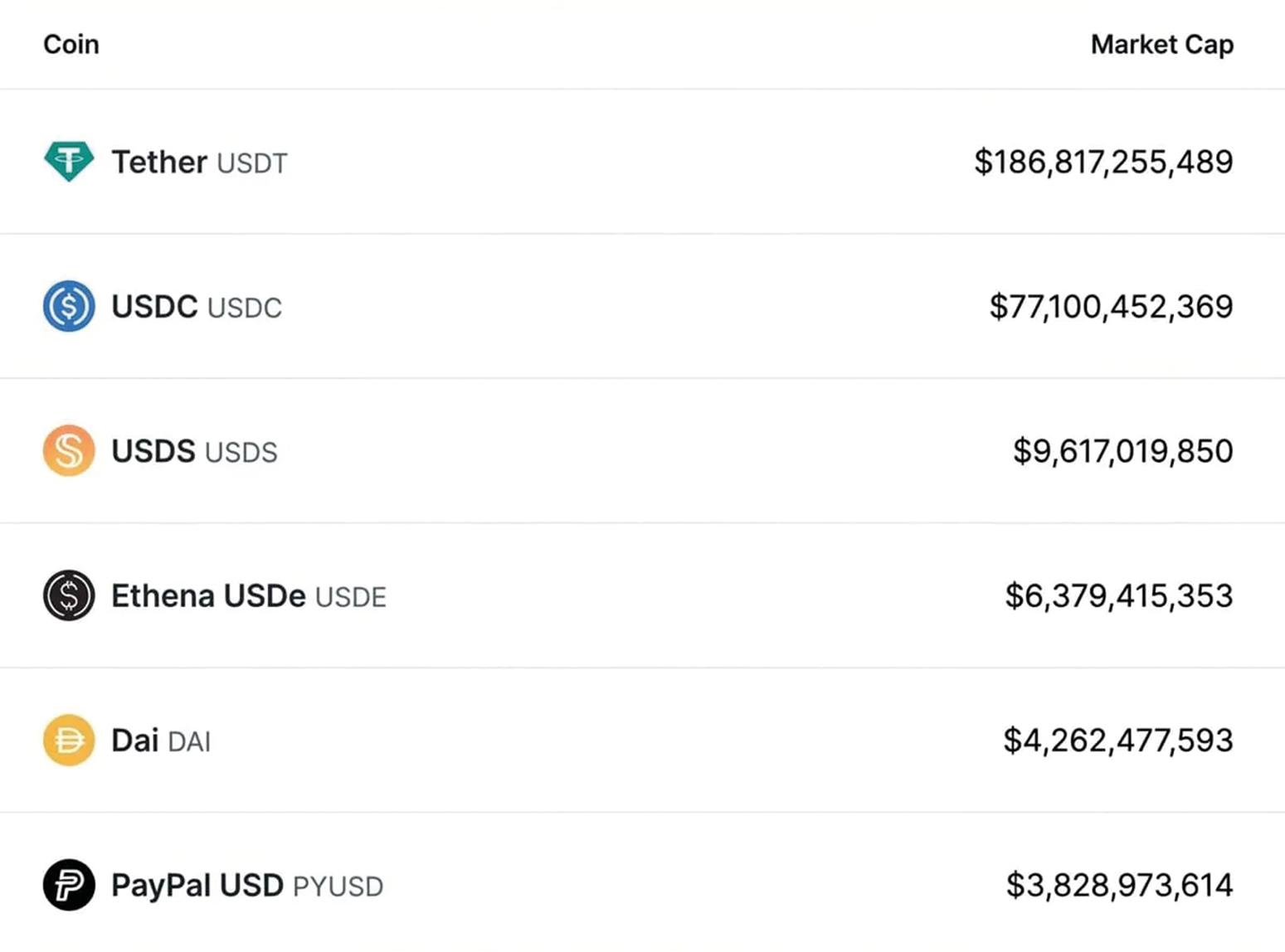Click Dai's market cap value $4,262,477,593

[1117, 741]
